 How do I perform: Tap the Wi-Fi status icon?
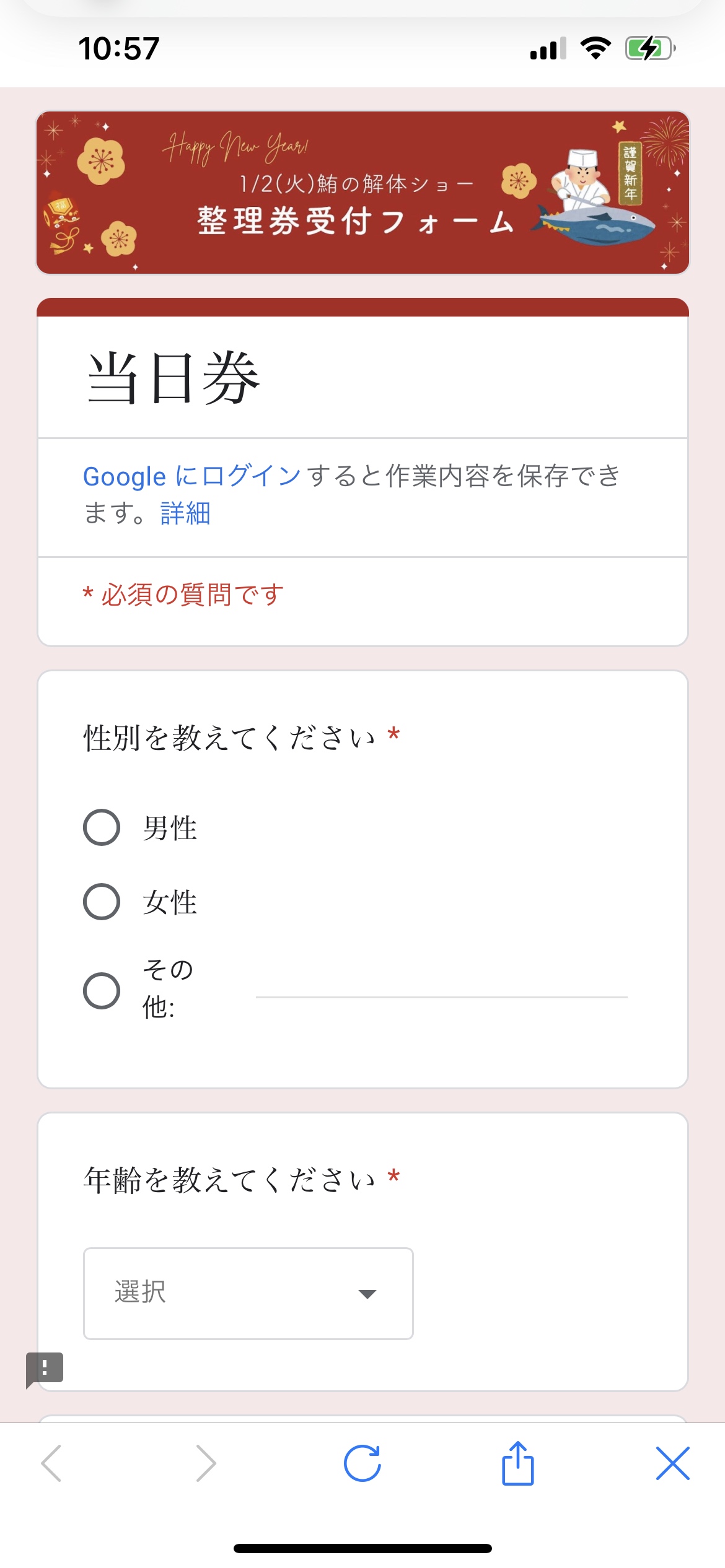click(595, 48)
